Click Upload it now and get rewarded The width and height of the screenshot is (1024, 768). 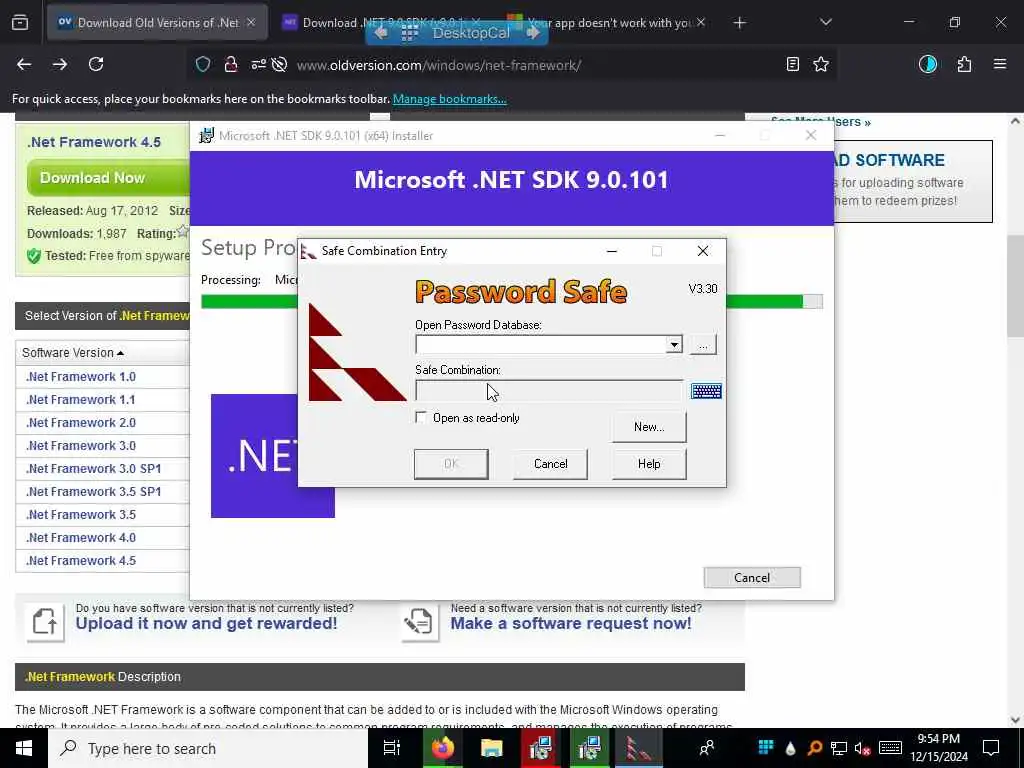point(206,623)
